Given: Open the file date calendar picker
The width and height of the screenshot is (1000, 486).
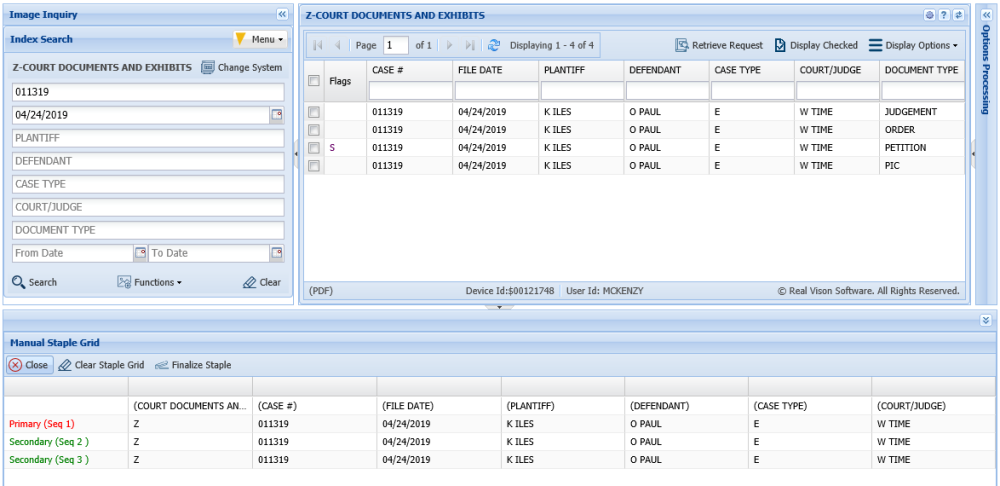Looking at the screenshot, I should click(277, 115).
